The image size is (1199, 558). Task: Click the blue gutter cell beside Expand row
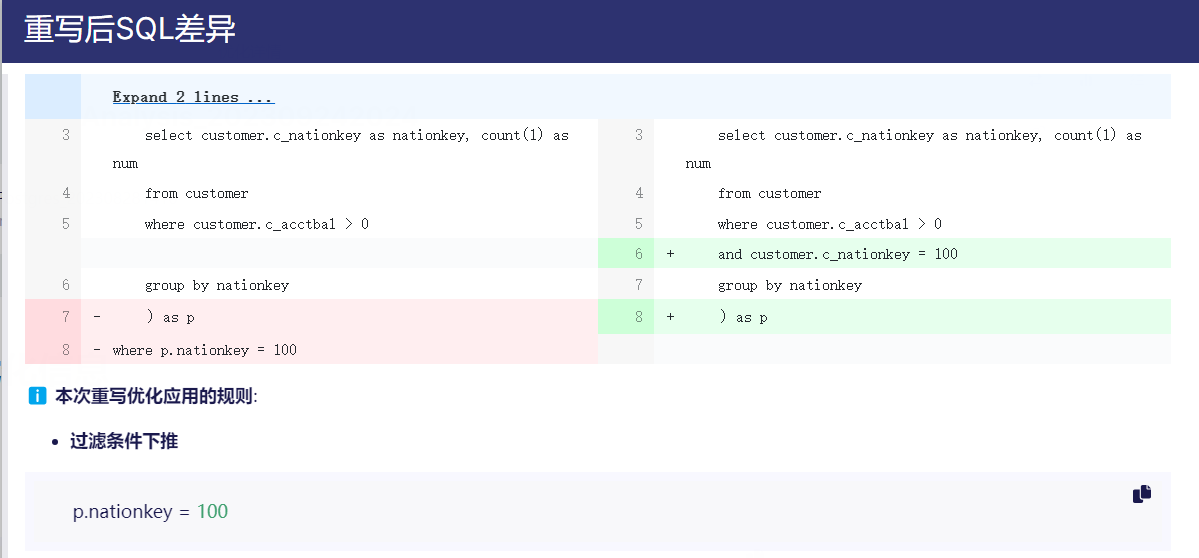point(52,97)
